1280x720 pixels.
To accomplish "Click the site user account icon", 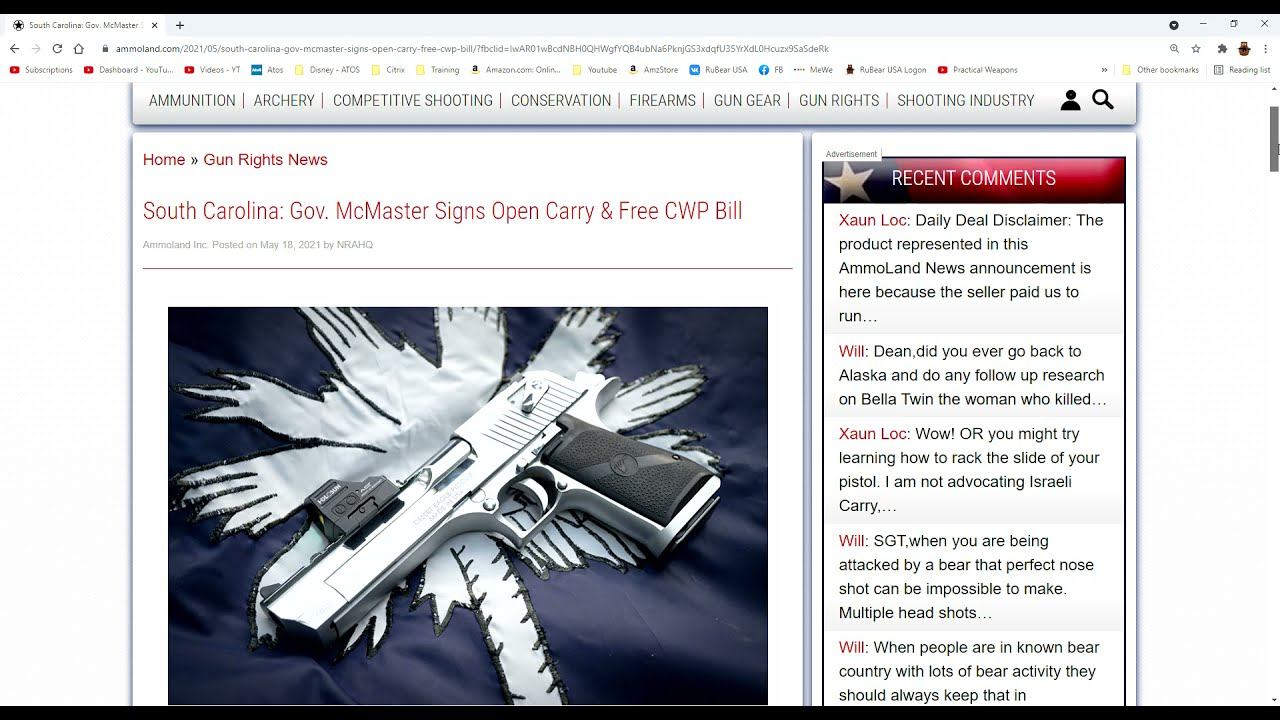I will (x=1070, y=100).
